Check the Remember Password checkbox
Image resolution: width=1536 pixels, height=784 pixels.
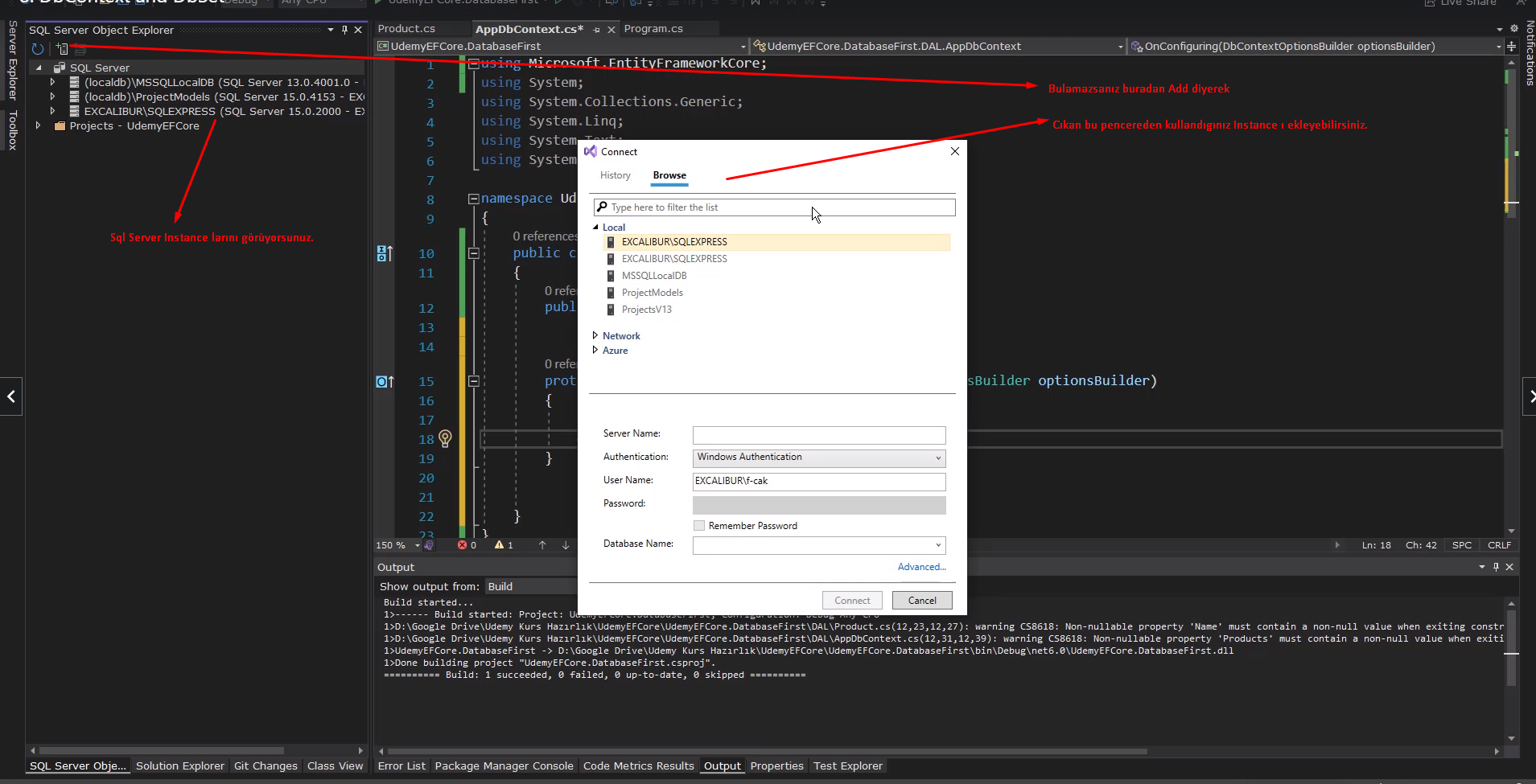click(699, 525)
